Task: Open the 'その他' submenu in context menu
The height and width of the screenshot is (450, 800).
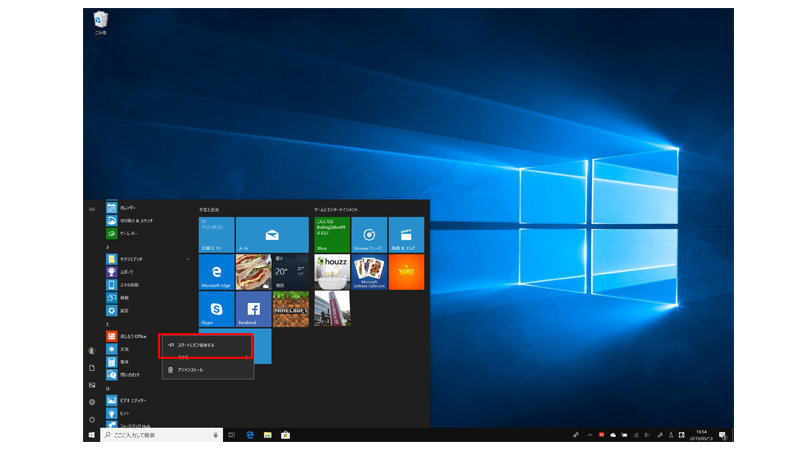Action: pos(208,357)
